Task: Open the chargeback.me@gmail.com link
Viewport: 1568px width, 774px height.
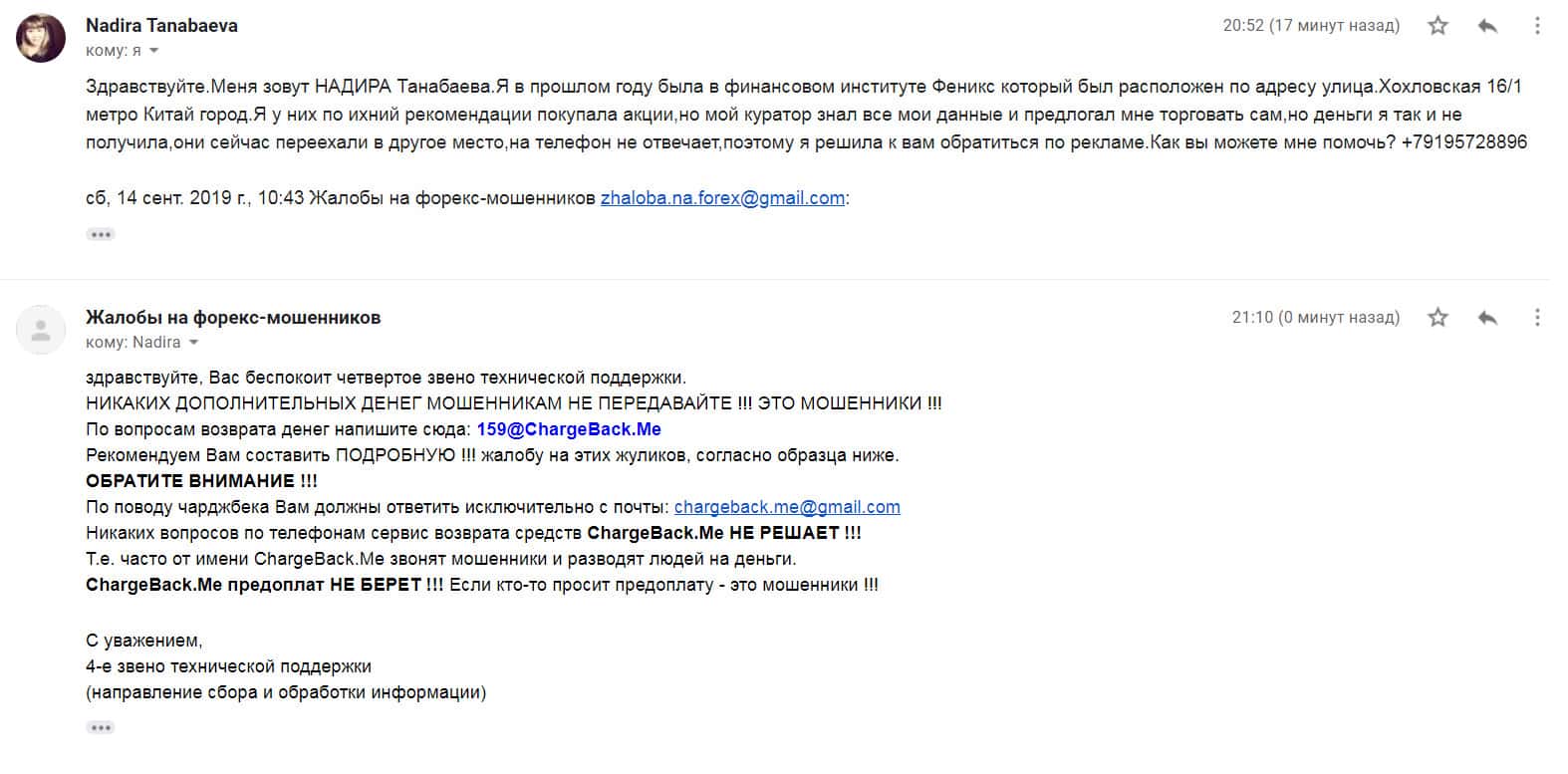Action: pos(787,507)
